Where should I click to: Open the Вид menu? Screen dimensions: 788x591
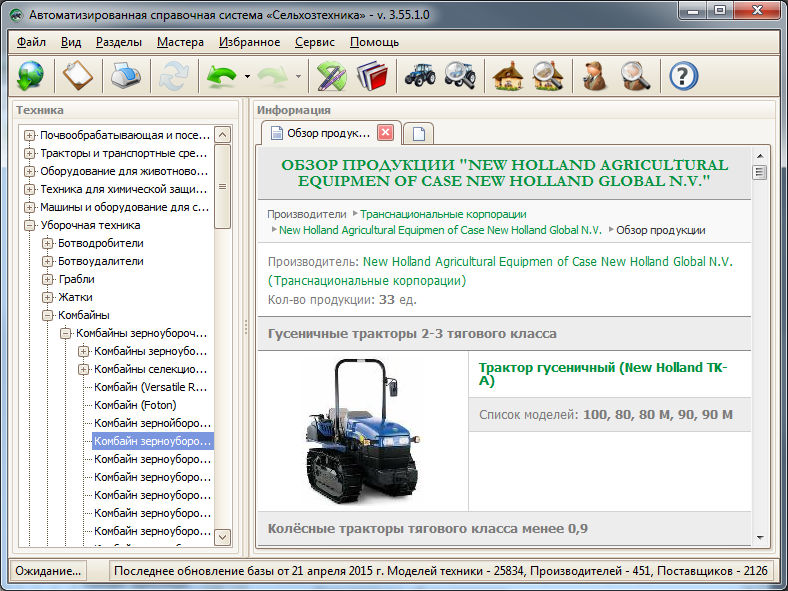[71, 42]
